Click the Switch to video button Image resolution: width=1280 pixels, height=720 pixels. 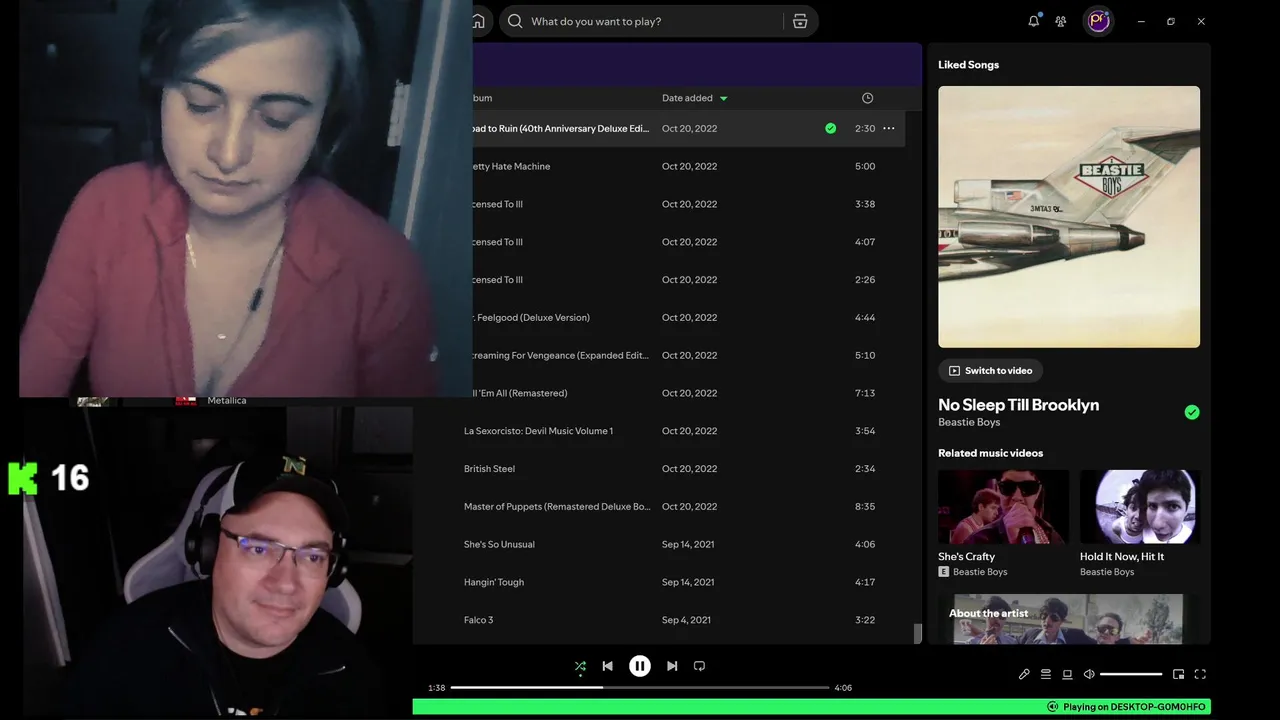(990, 371)
